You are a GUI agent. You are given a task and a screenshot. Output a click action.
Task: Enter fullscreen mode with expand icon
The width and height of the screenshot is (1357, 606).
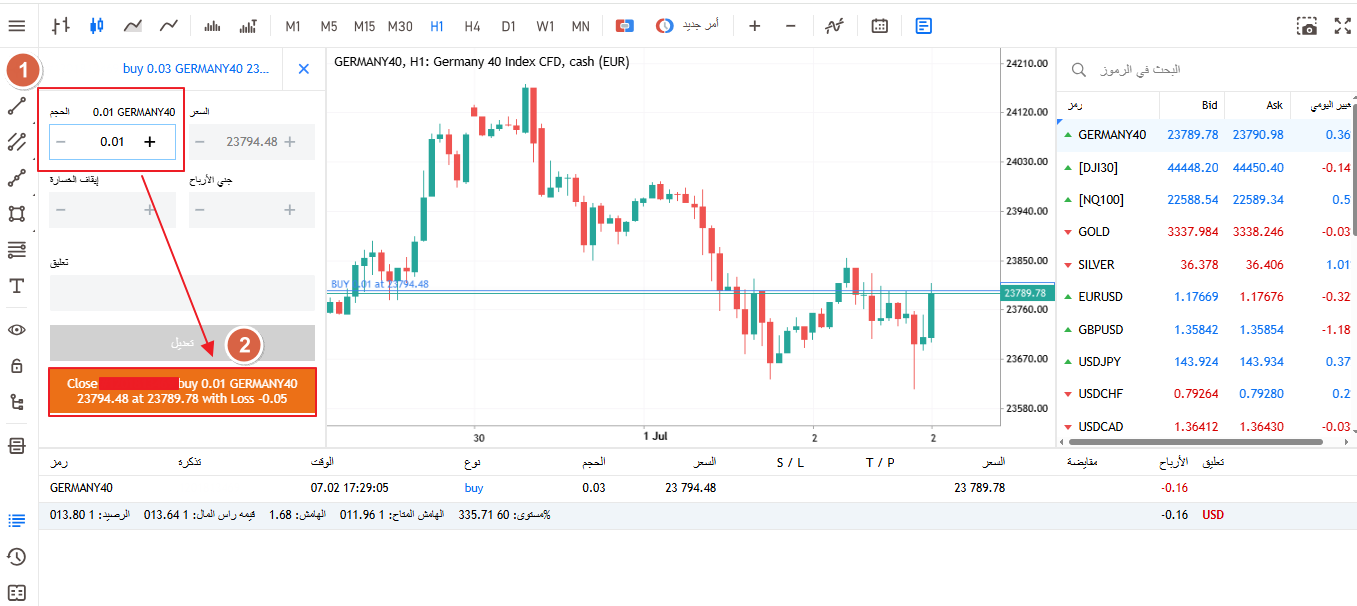click(x=1342, y=26)
